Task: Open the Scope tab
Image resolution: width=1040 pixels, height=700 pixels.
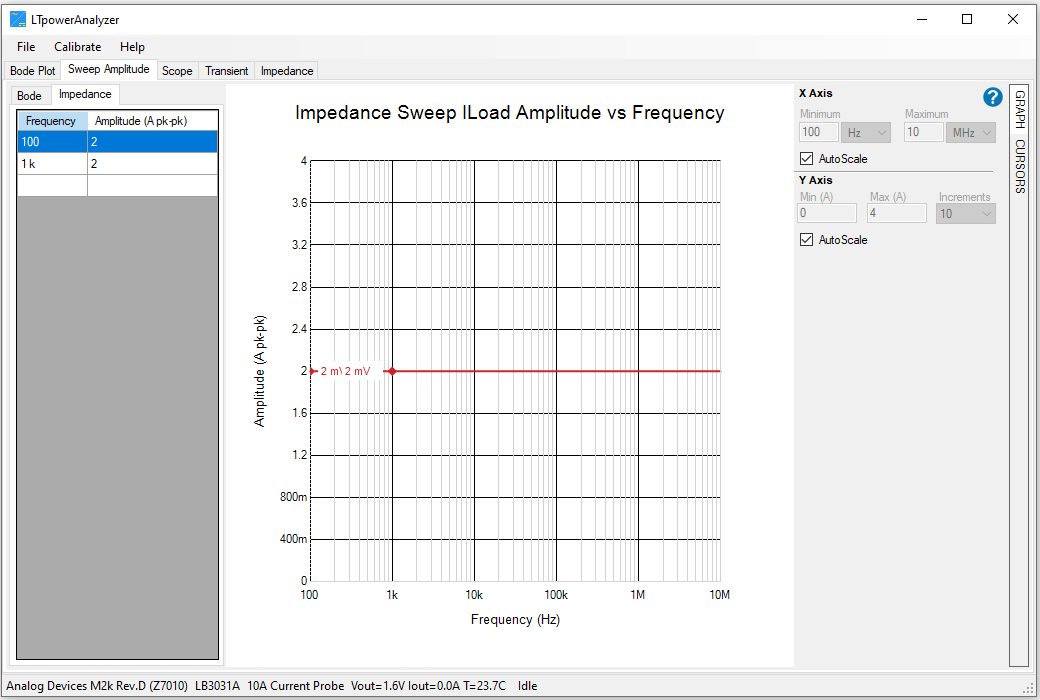Action: pos(177,70)
